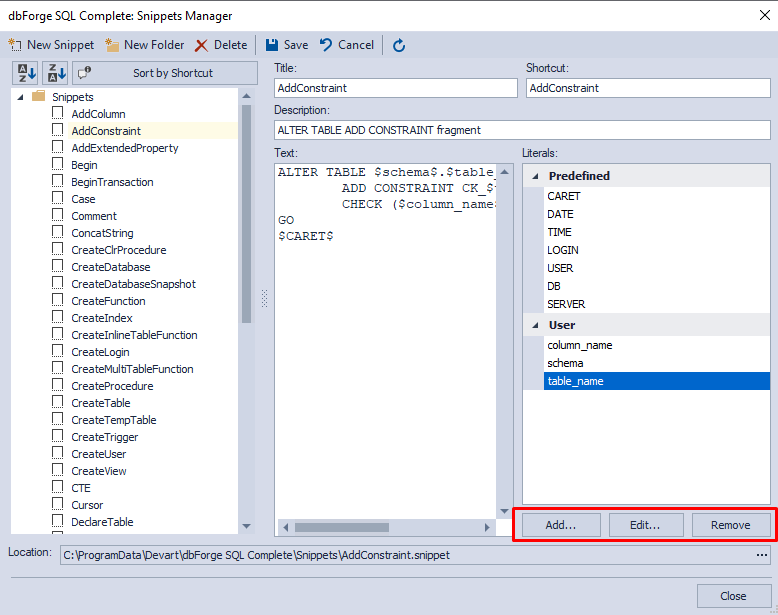Select the CreateClrProcedure snippet
Viewport: 778px width, 615px height.
tap(119, 250)
